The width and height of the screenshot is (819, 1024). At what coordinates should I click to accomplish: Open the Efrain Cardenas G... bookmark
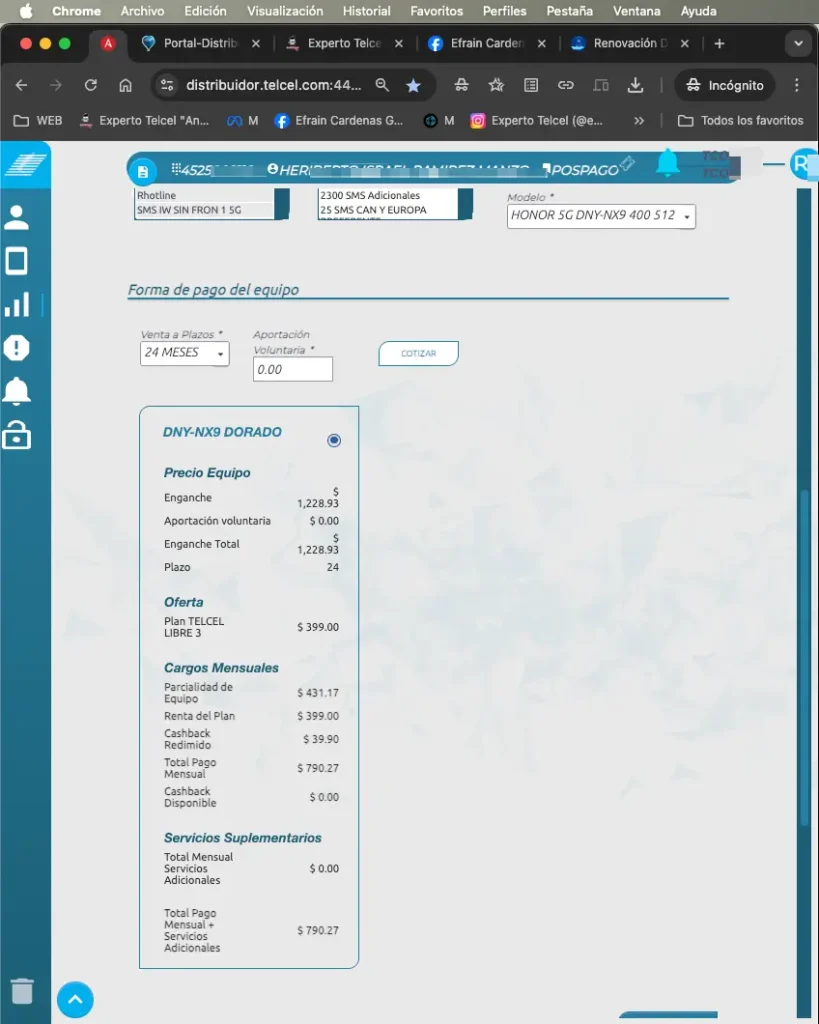coord(339,120)
